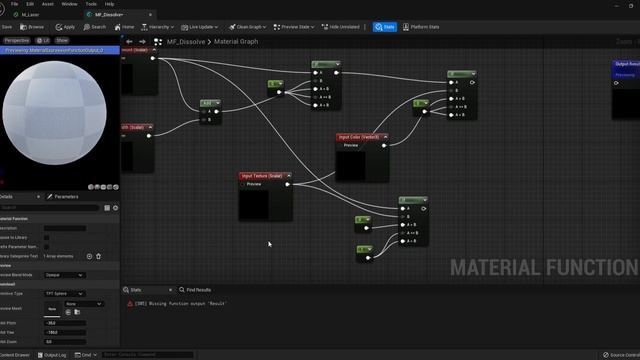The image size is (640, 360).
Task: Open the Lit view mode menu
Action: click(42, 40)
